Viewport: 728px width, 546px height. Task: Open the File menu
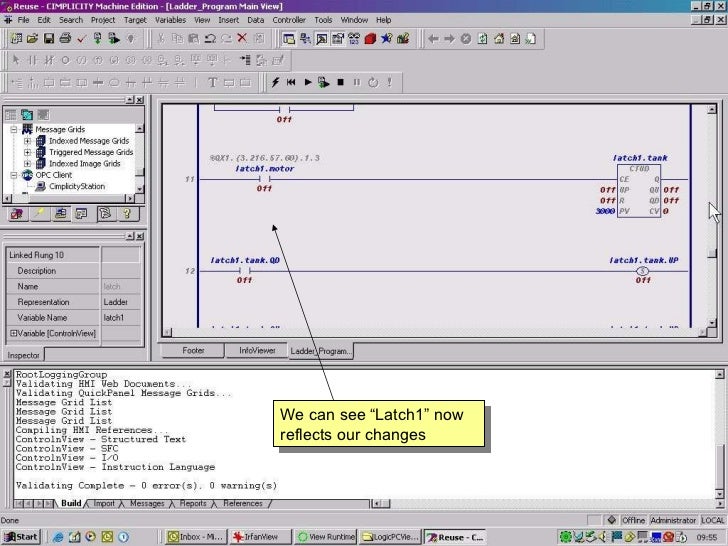click(23, 20)
